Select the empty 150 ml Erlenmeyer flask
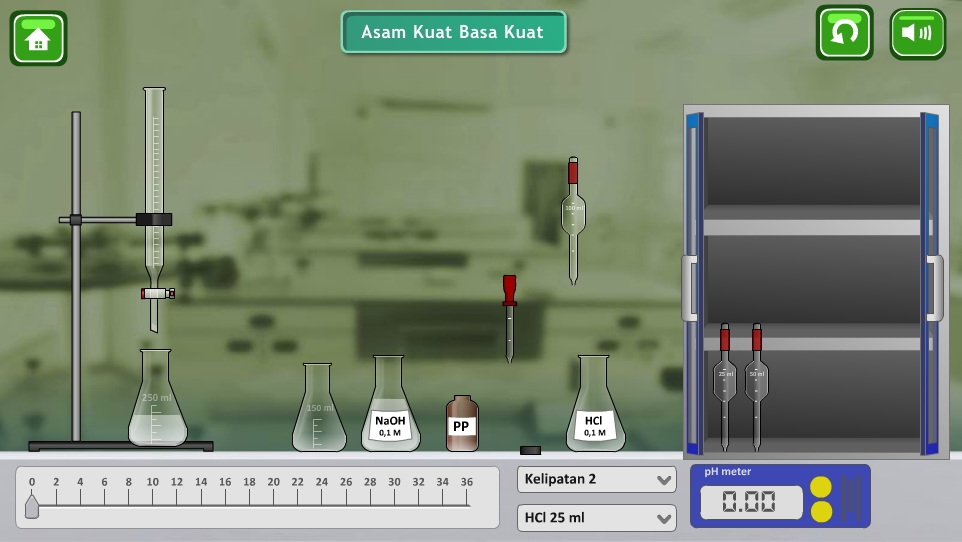Screen dimensions: 962x542 318,412
